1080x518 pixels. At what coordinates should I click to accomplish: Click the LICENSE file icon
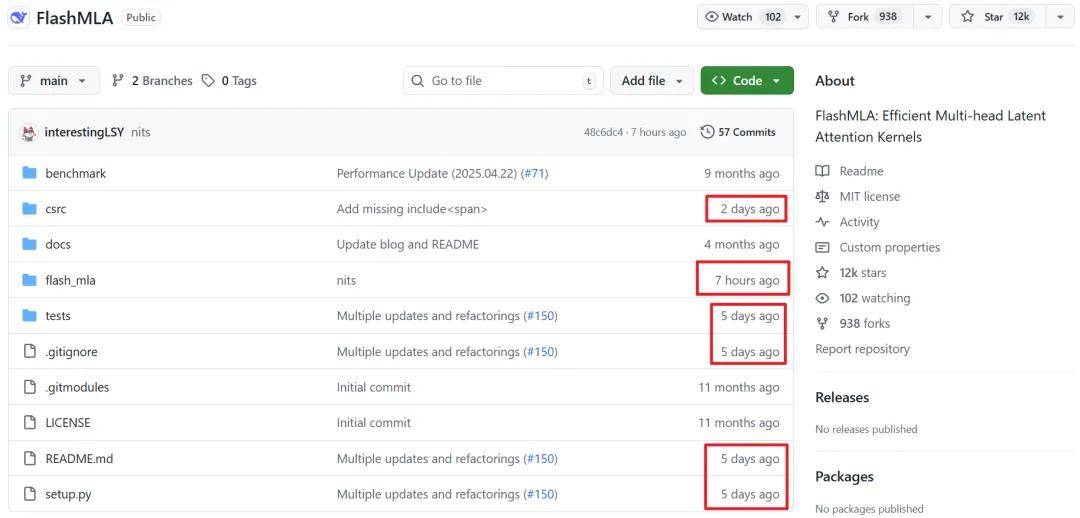coord(29,423)
